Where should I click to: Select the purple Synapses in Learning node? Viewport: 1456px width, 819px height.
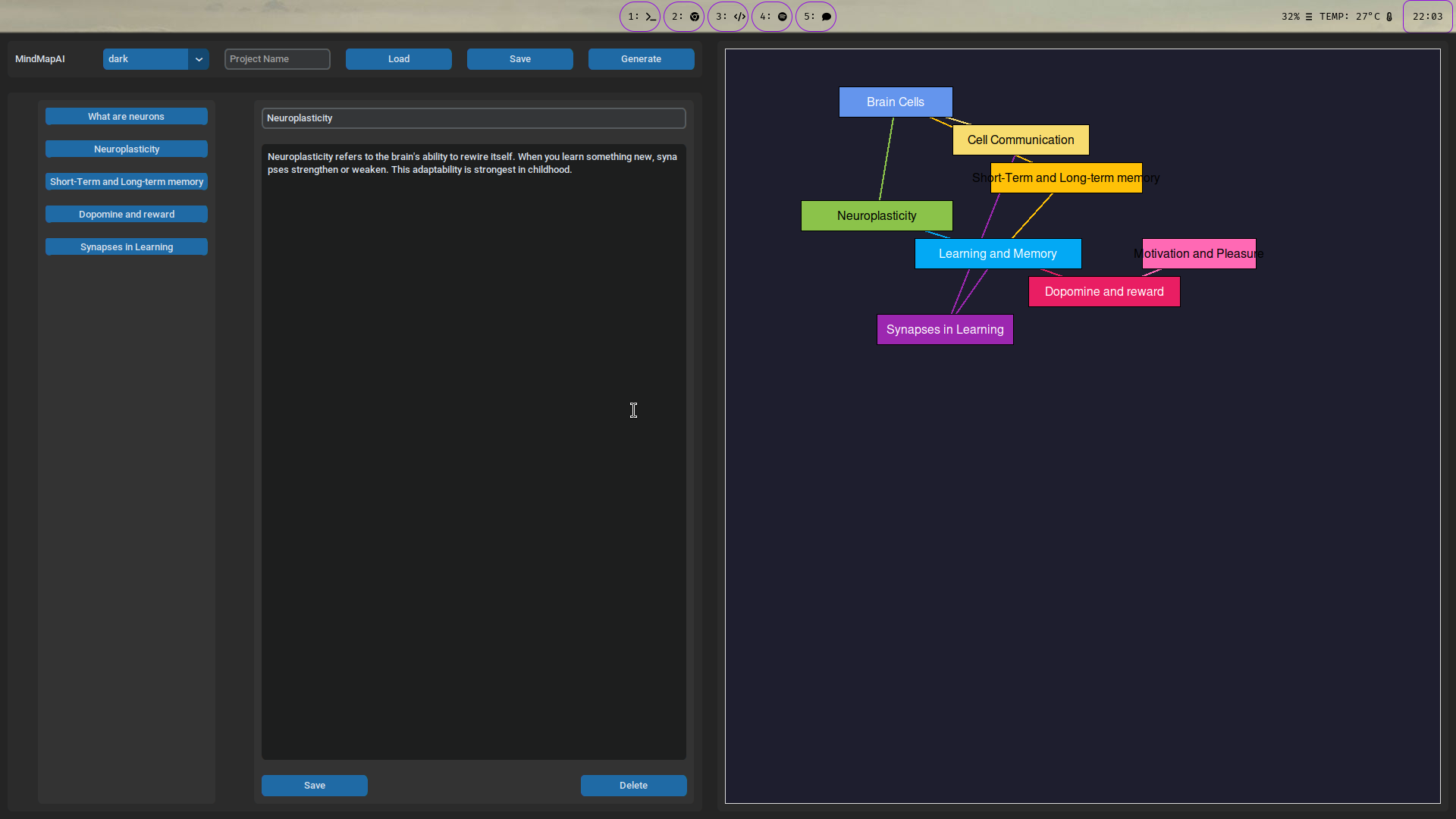click(x=945, y=330)
